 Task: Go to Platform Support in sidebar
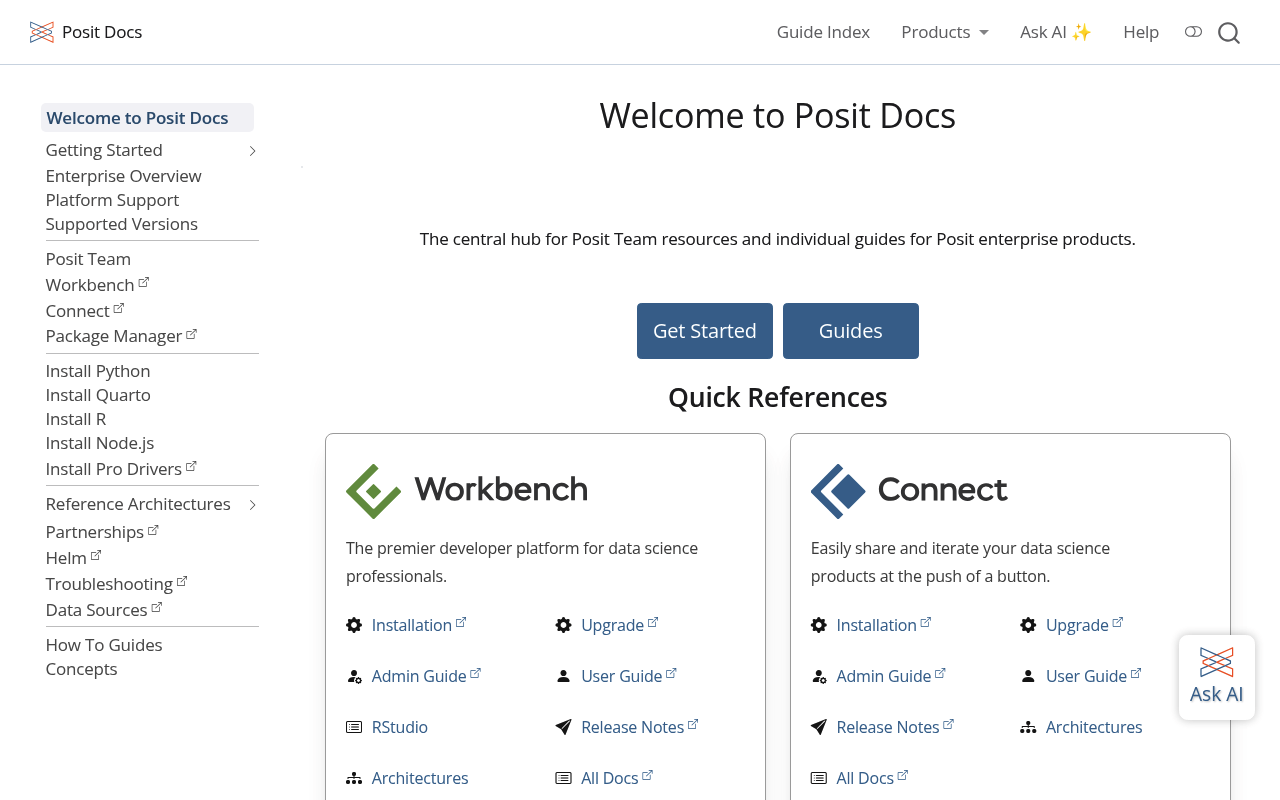112,200
